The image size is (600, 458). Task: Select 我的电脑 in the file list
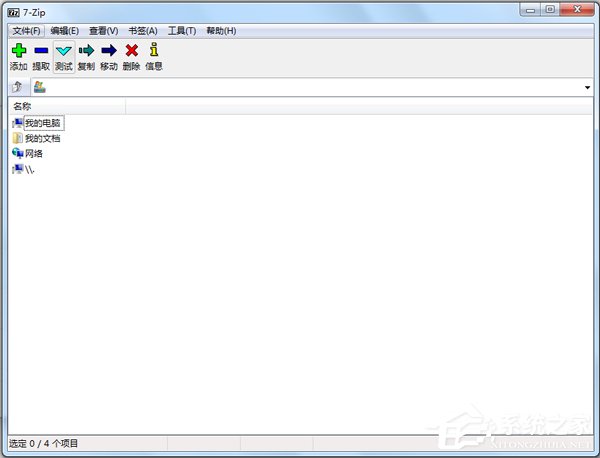click(x=42, y=122)
